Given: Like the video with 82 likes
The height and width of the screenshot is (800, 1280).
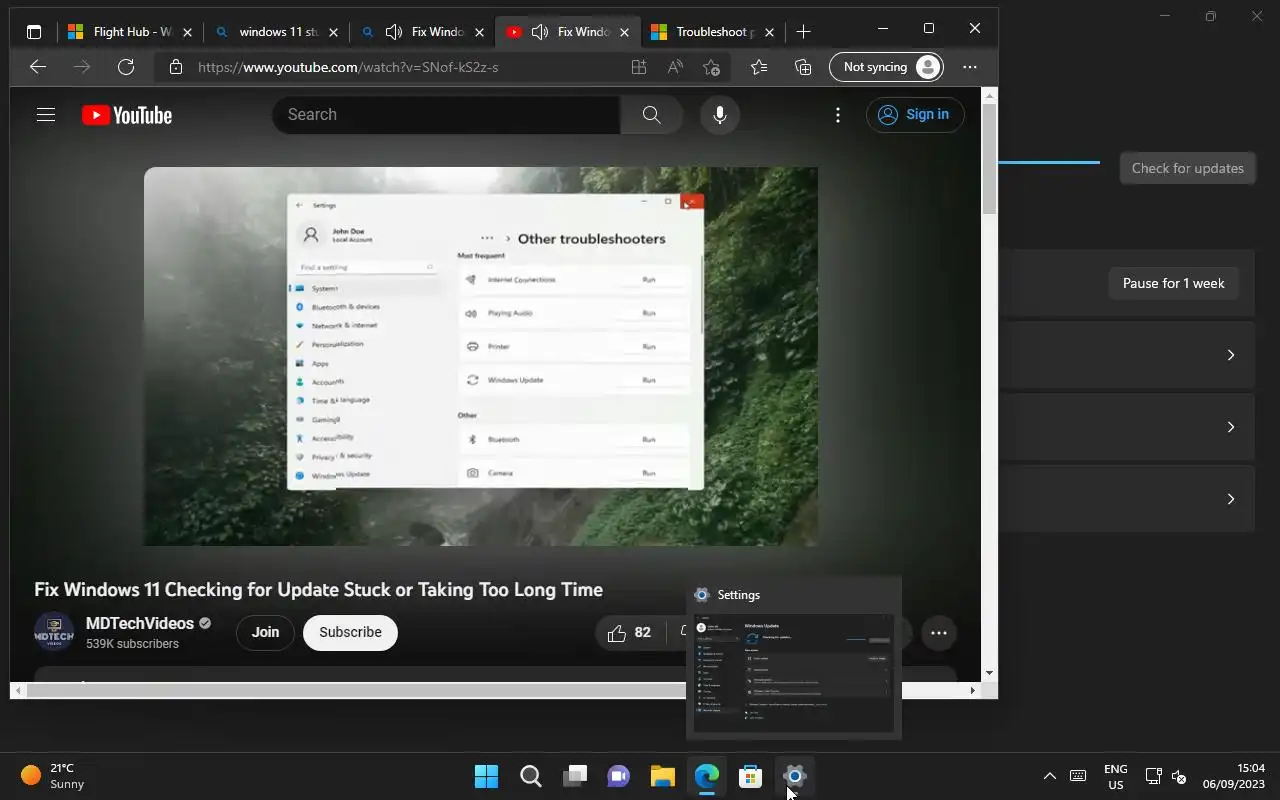Looking at the screenshot, I should coord(629,633).
